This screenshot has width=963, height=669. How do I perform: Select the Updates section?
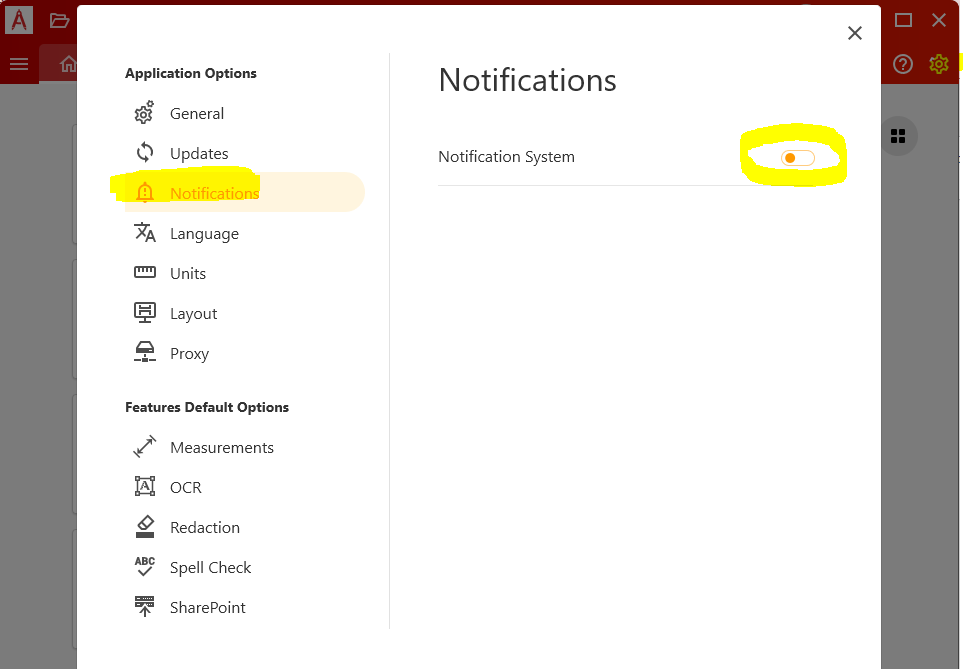(198, 154)
